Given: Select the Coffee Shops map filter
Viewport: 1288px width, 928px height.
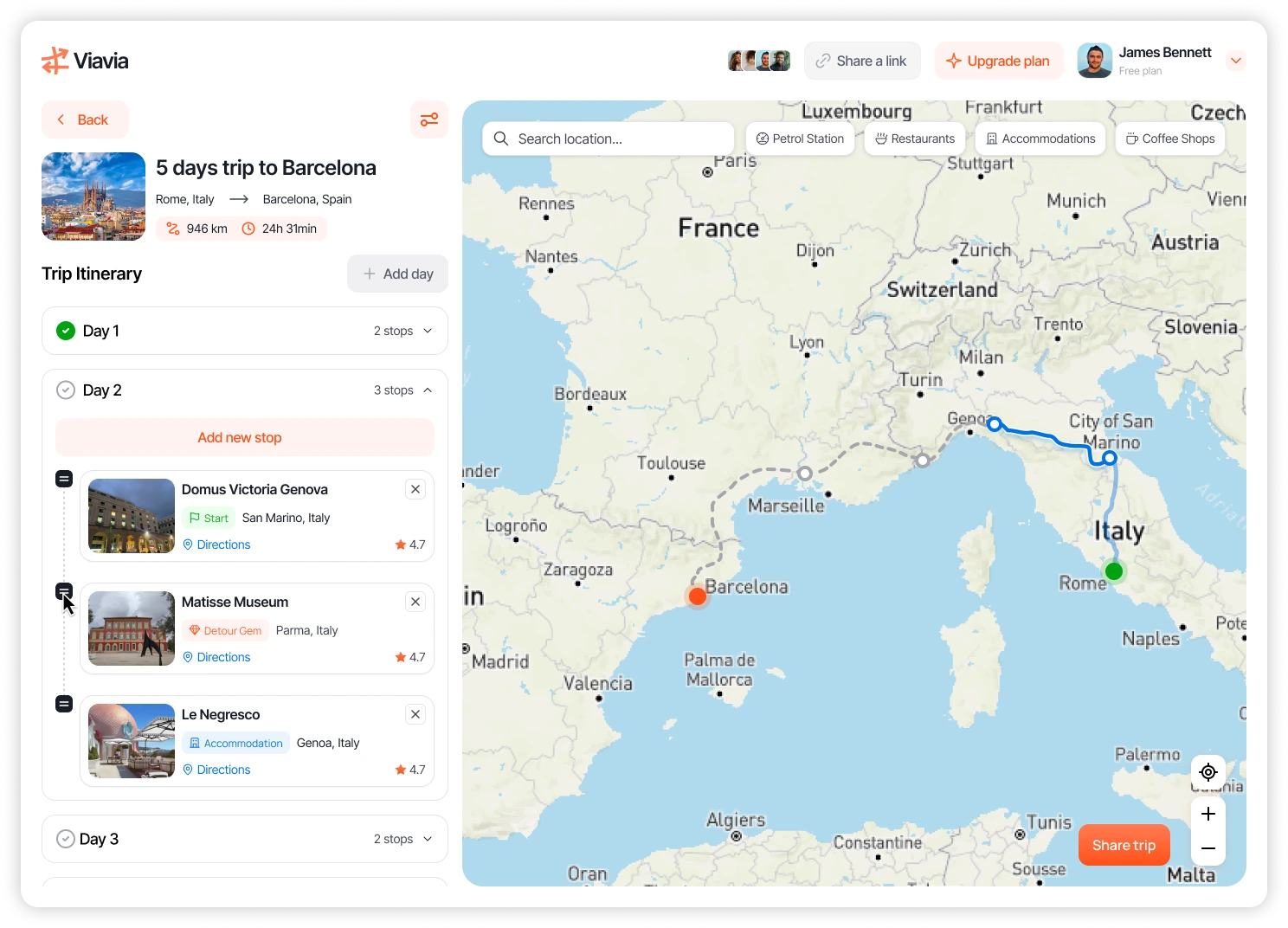Looking at the screenshot, I should point(1169,139).
